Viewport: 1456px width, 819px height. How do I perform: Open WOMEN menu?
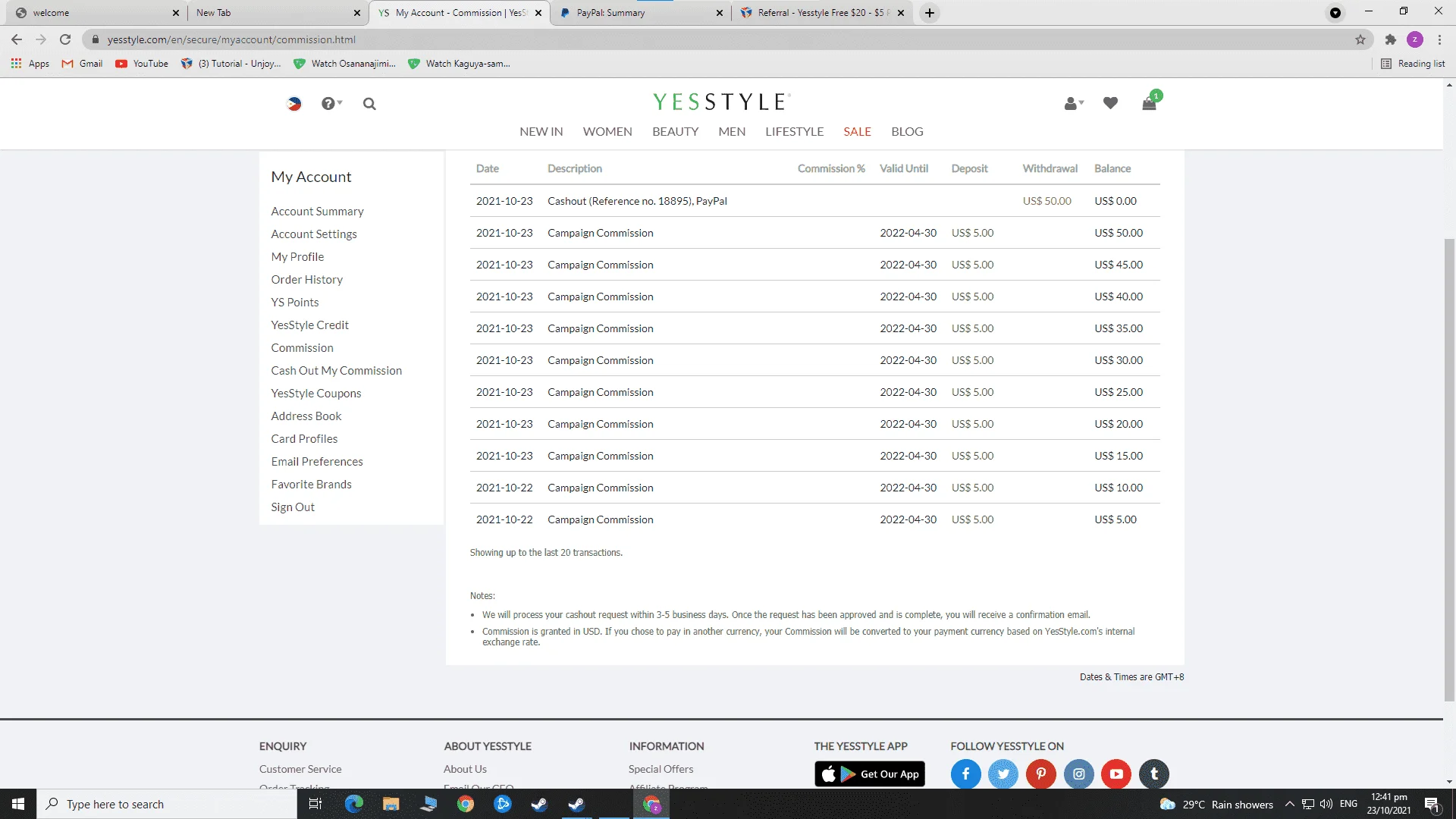click(607, 132)
